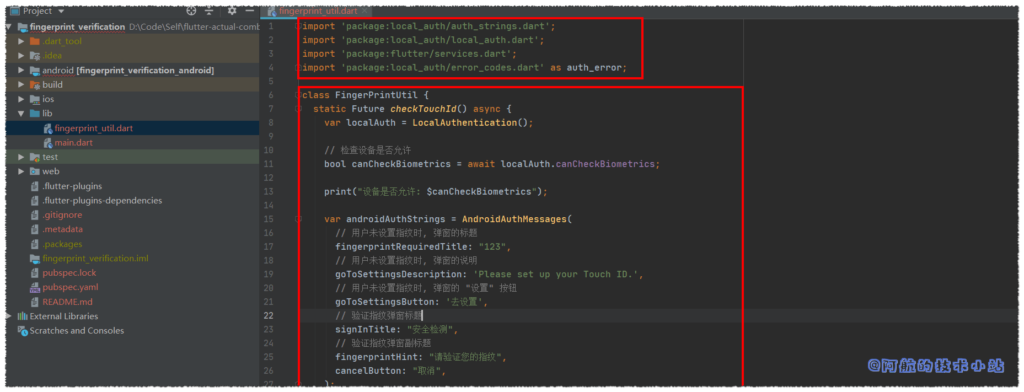The height and width of the screenshot is (392, 1024).
Task: Select the fingerprint_util.dart editor tab
Action: pos(316,11)
